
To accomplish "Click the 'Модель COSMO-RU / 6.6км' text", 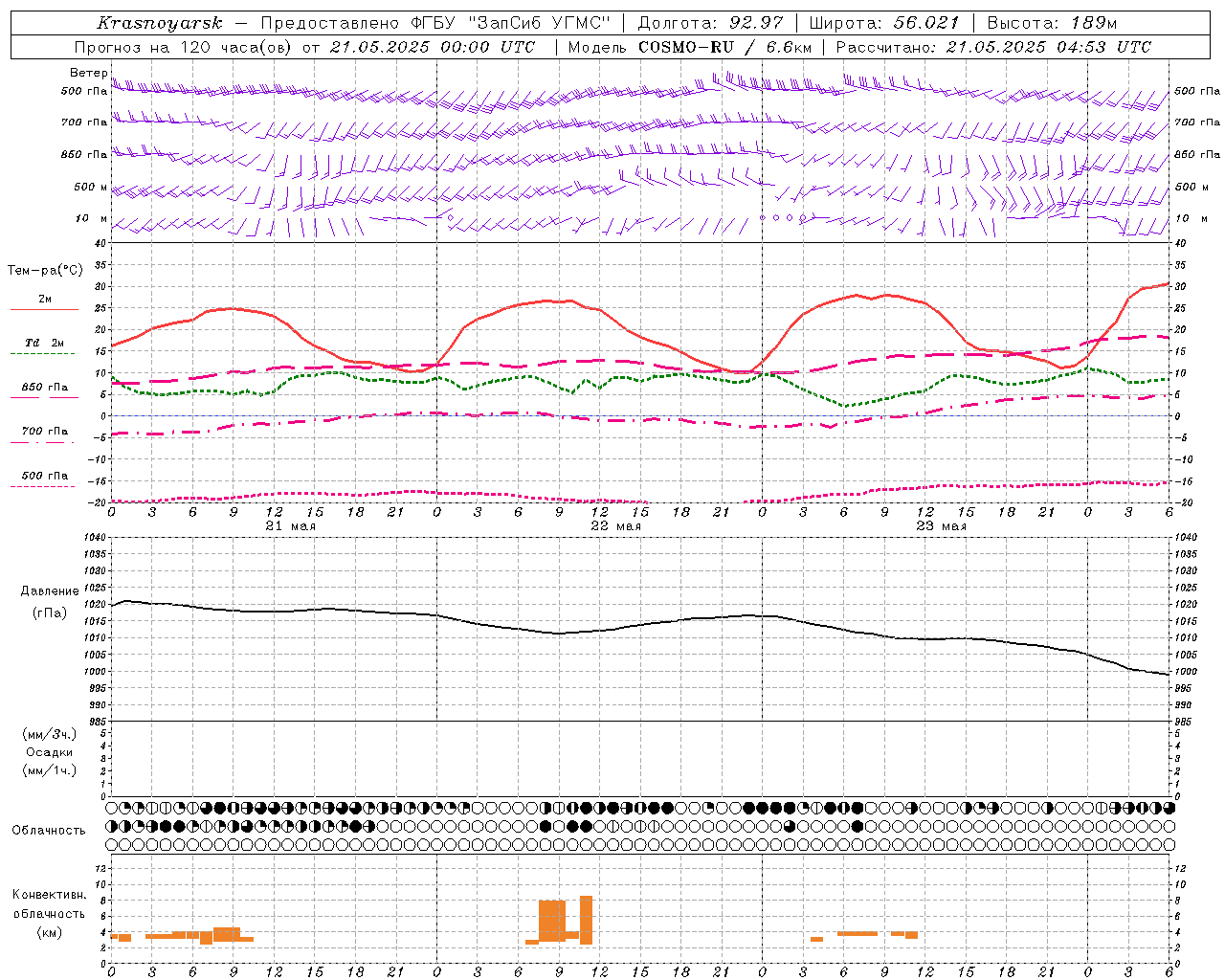I will click(x=689, y=47).
